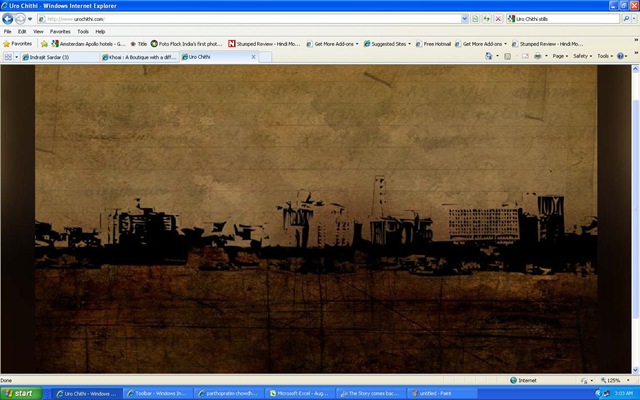
Task: Switch to the Indrajit Sardar tab
Action: [x=60, y=57]
